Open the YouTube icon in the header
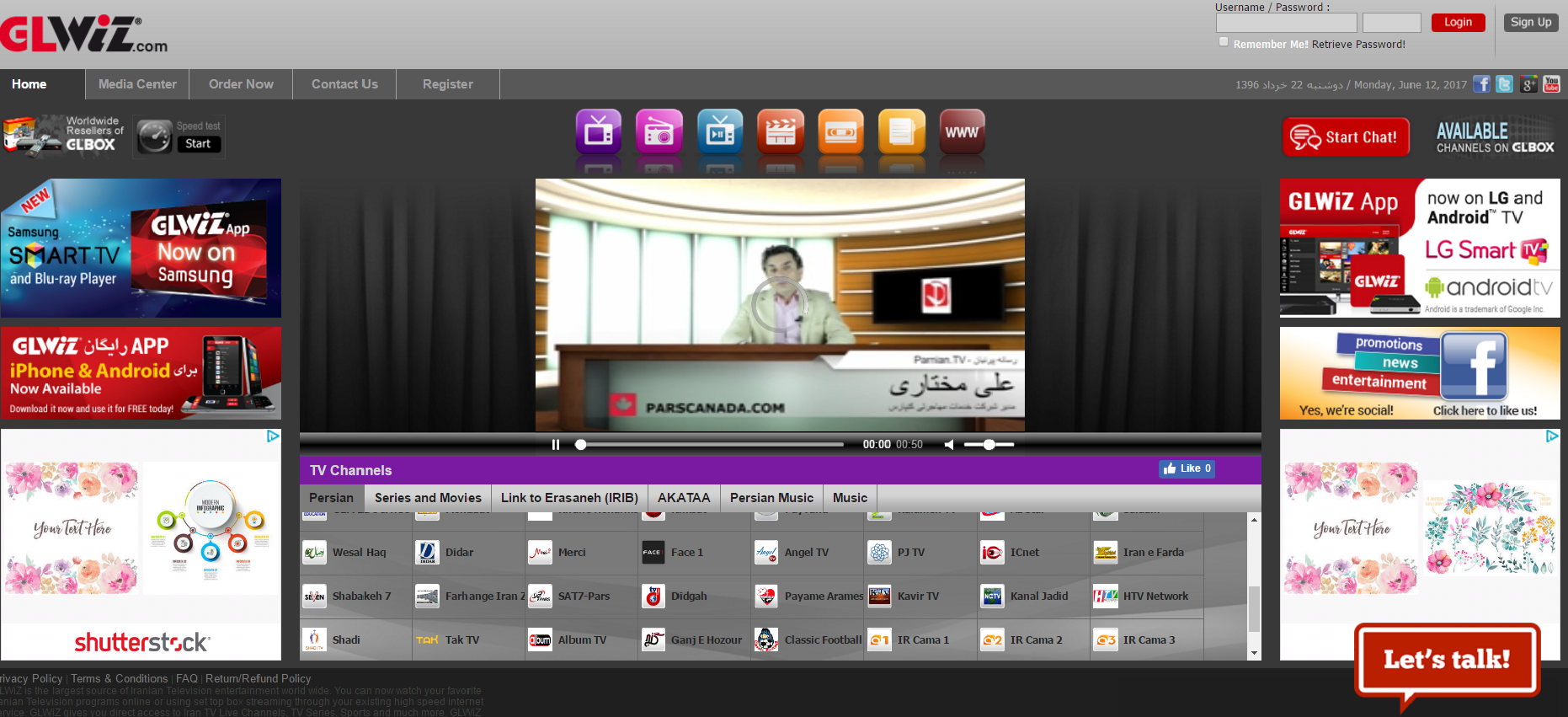1568x717 pixels. 1551,84
